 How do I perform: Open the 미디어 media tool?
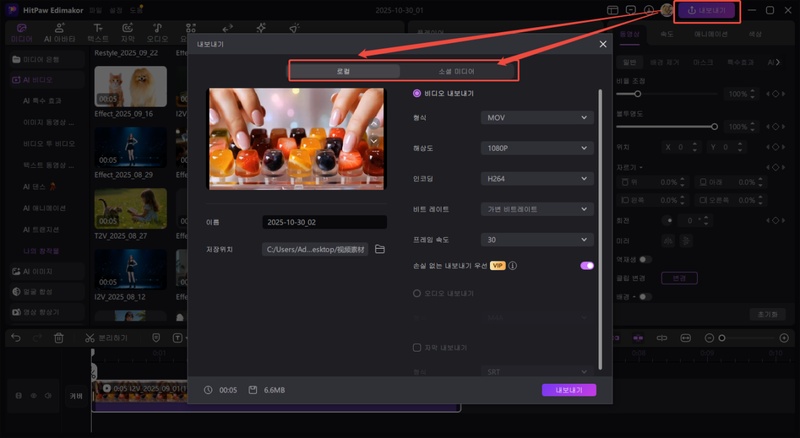point(21,33)
